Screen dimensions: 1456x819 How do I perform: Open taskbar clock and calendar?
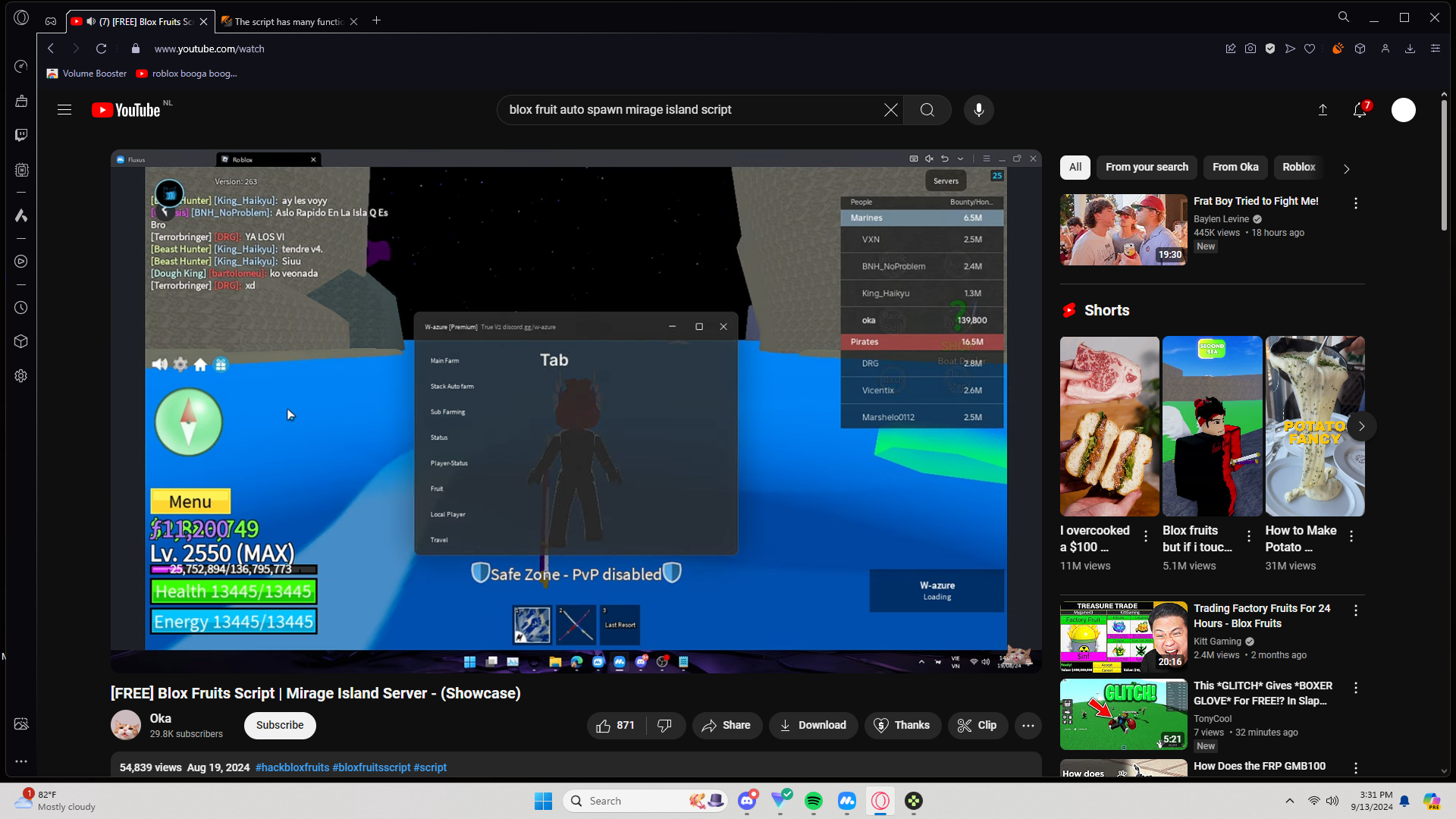tap(1372, 801)
